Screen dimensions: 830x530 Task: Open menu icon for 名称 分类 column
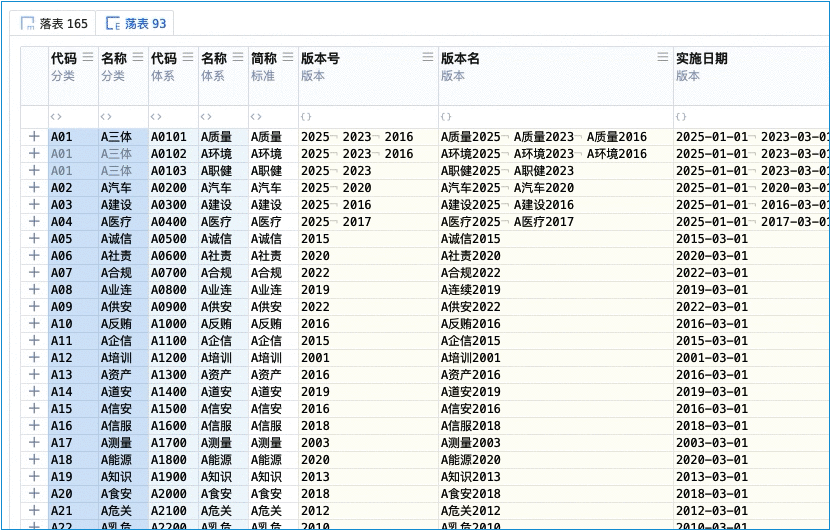(x=138, y=58)
